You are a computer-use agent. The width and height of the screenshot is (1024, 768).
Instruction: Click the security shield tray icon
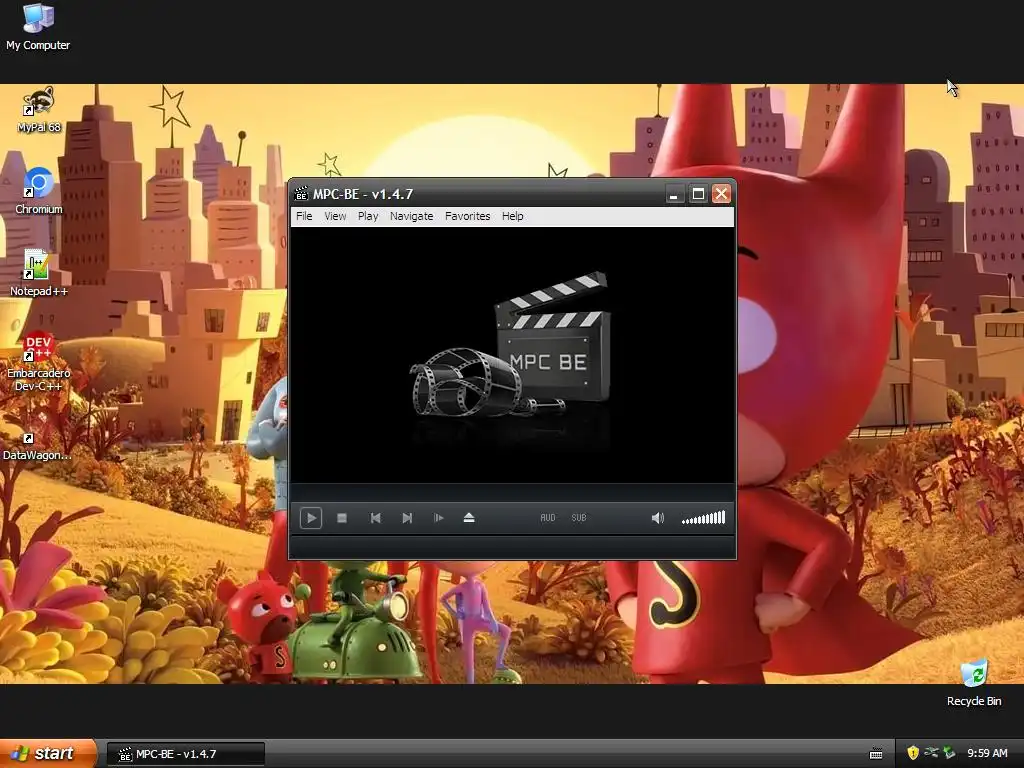click(x=913, y=753)
